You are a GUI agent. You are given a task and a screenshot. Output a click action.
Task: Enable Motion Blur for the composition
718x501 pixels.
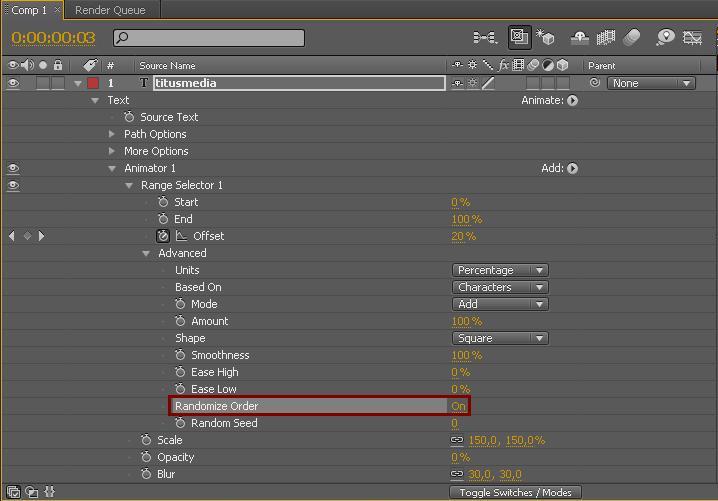pyautogui.click(x=631, y=38)
